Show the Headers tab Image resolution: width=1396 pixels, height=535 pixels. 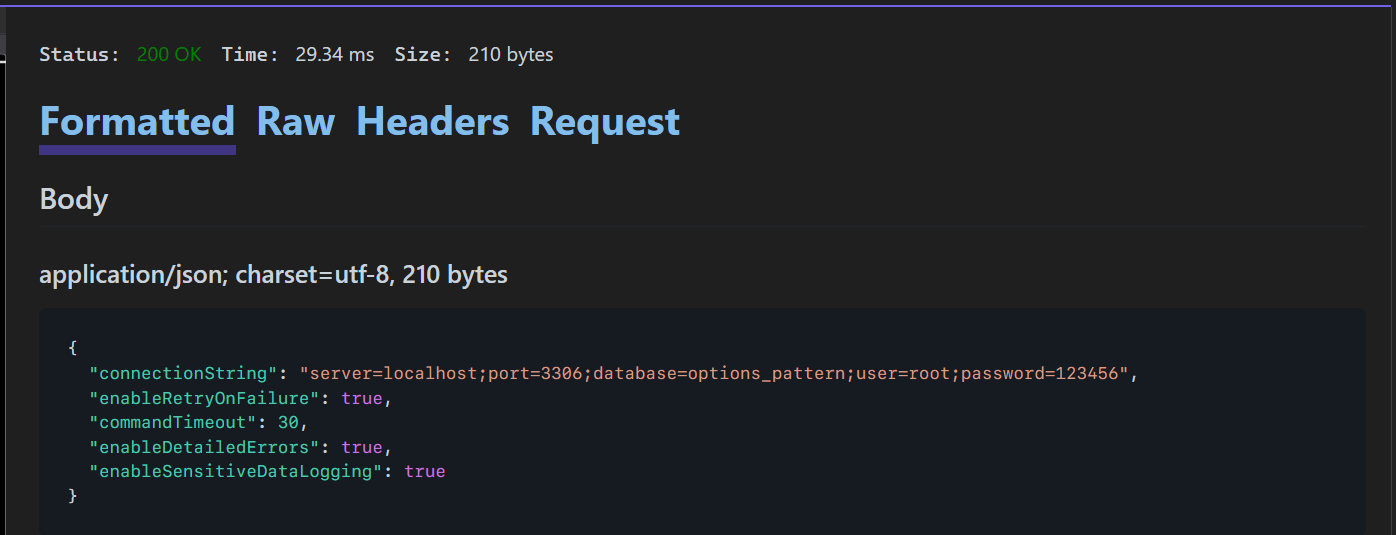(x=432, y=122)
